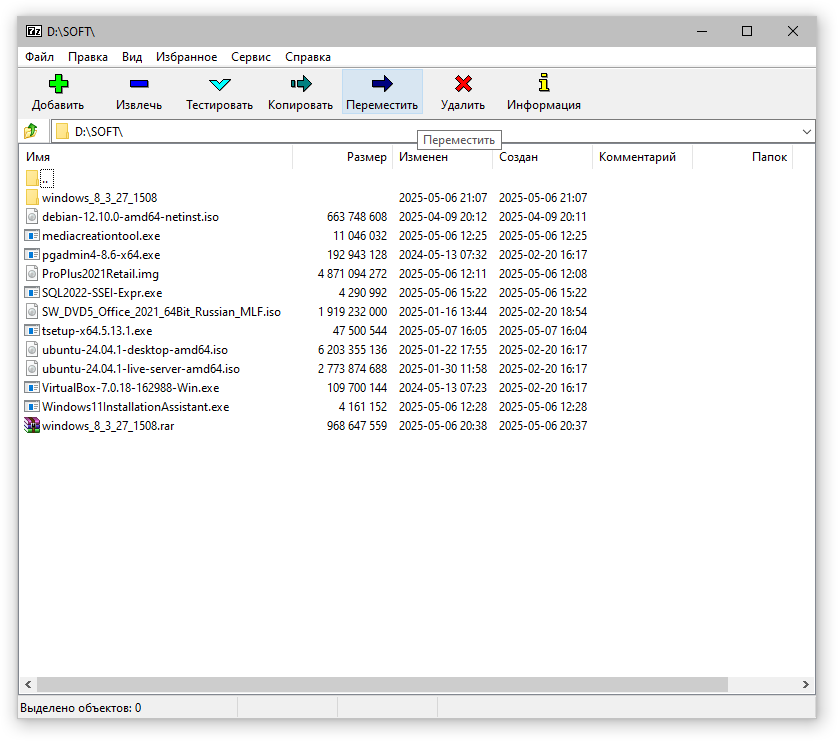838x741 pixels.
Task: Sort by the Папок column header
Action: pos(742,157)
